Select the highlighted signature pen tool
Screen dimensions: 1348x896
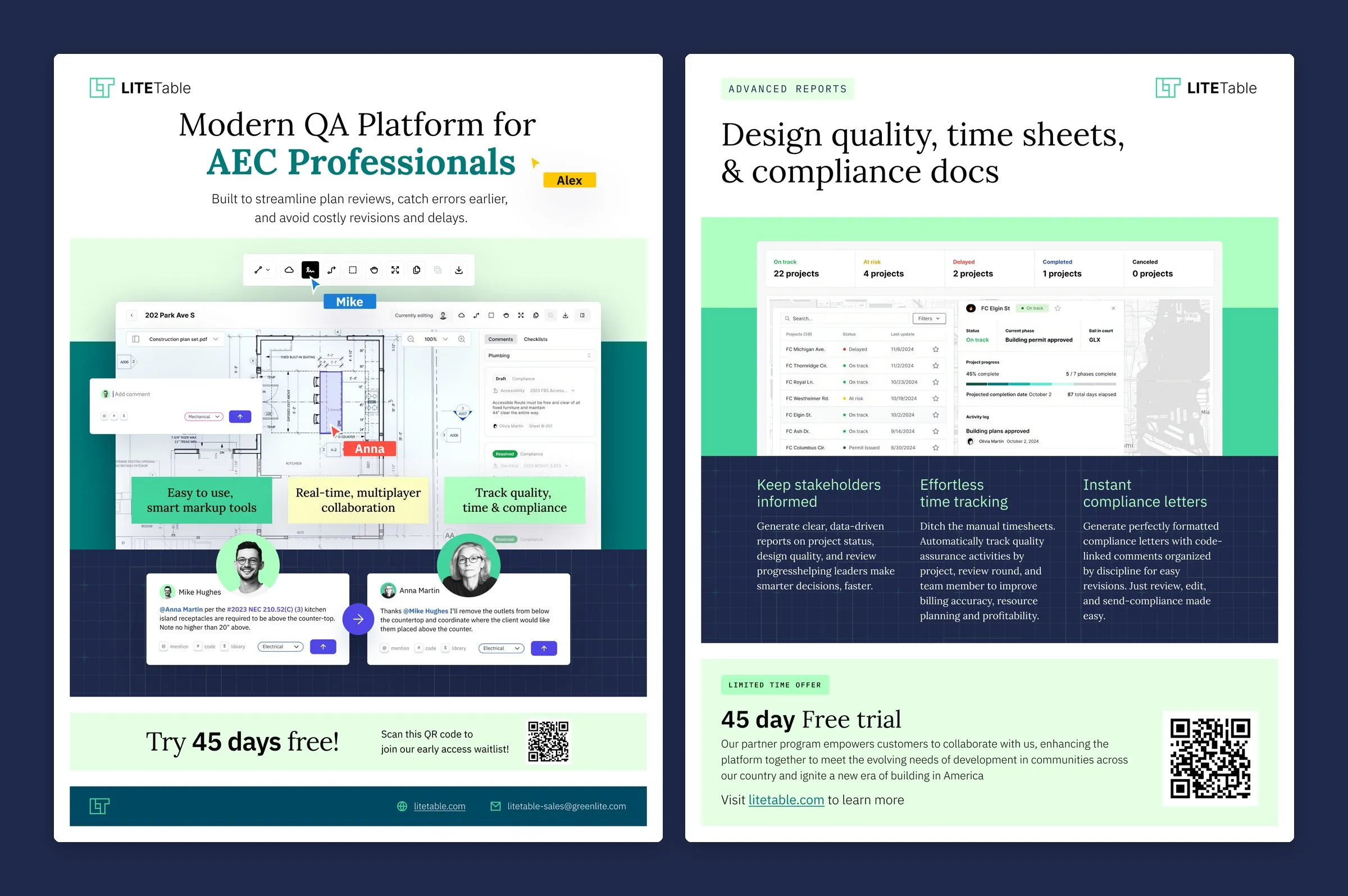[x=310, y=270]
